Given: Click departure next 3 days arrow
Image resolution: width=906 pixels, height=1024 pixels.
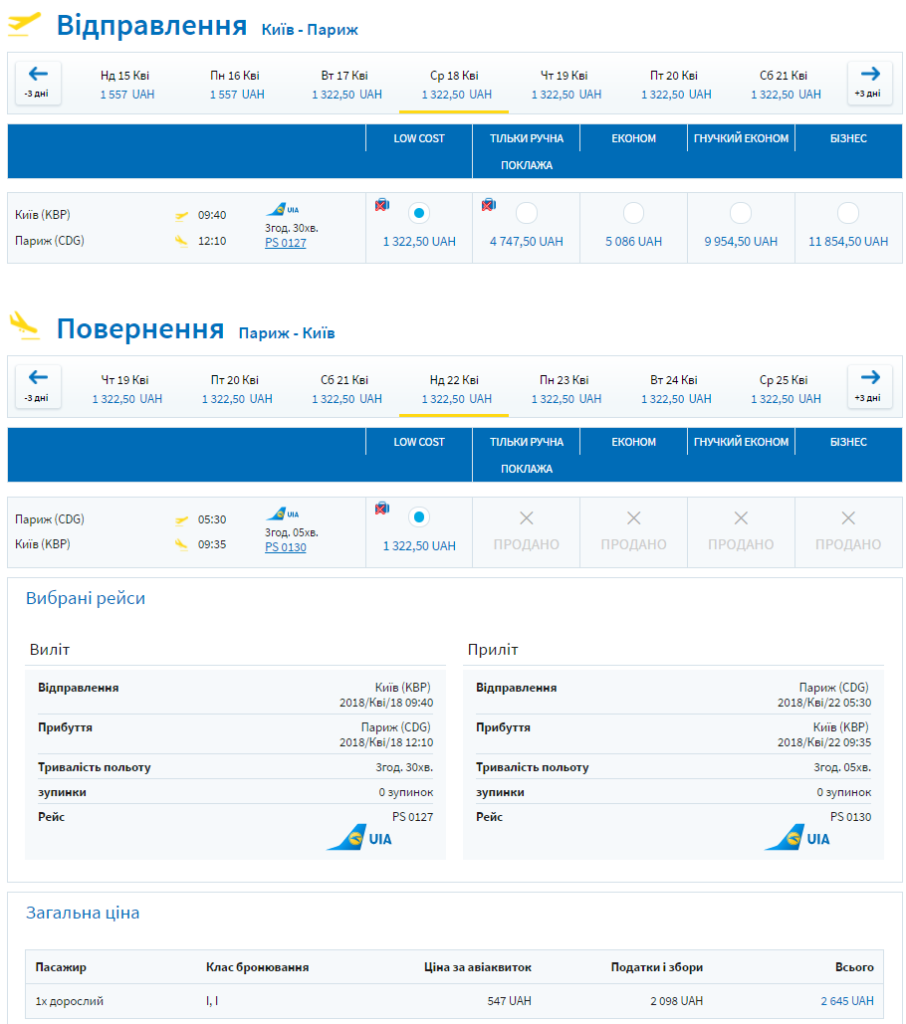Looking at the screenshot, I should click(869, 83).
